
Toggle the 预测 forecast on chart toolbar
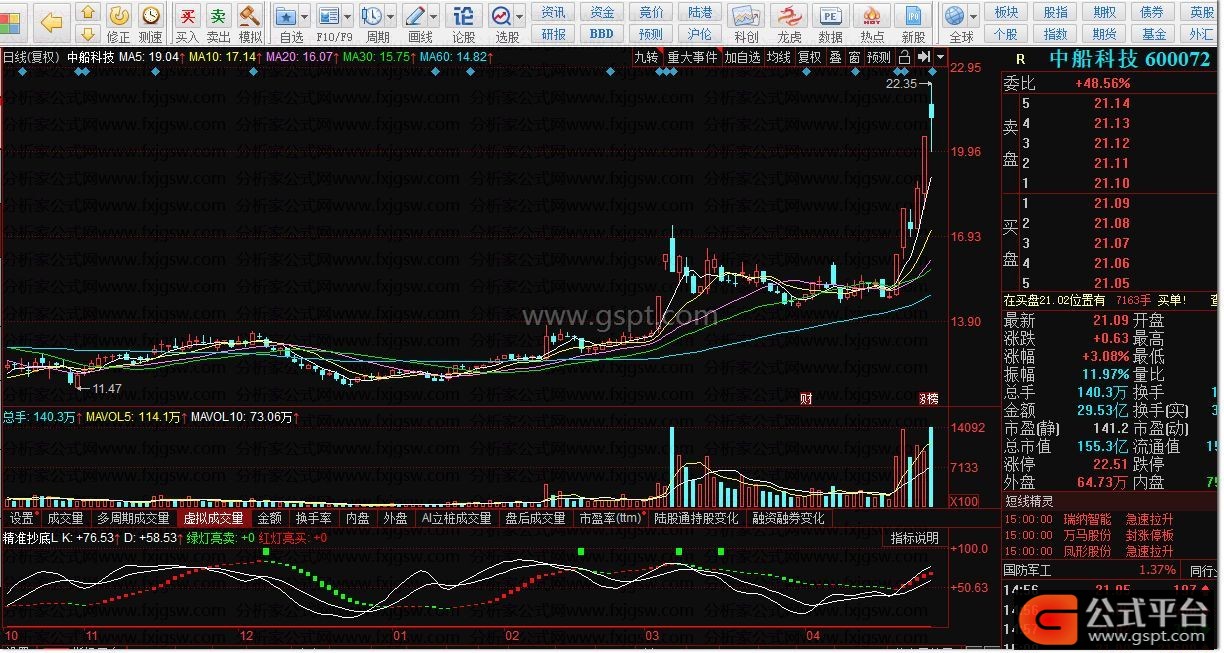(x=878, y=57)
